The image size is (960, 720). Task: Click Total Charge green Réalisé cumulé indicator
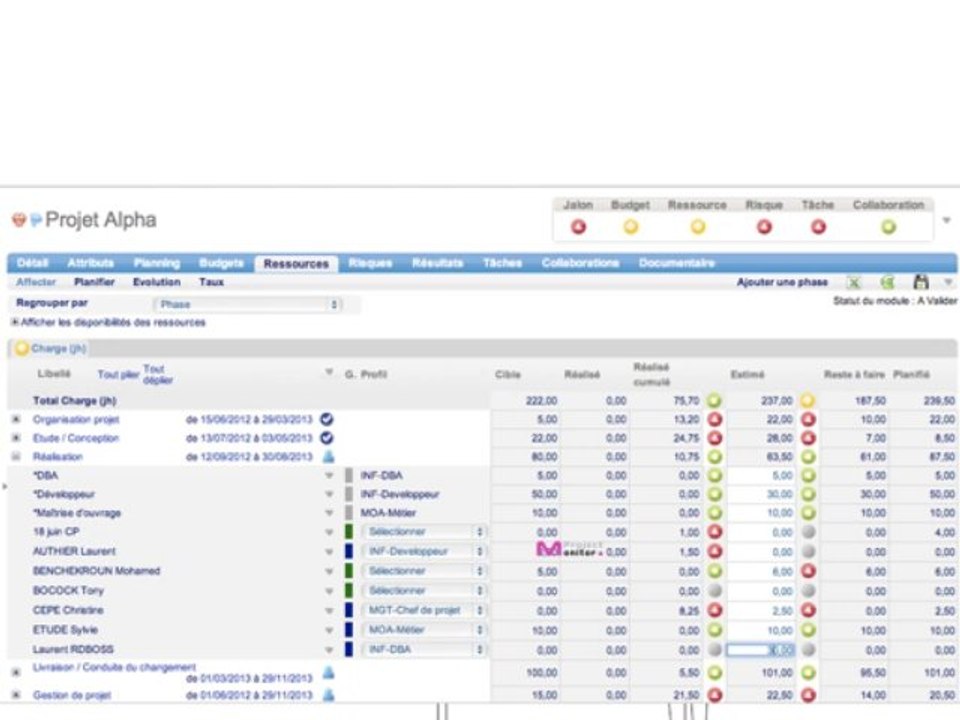pos(714,401)
